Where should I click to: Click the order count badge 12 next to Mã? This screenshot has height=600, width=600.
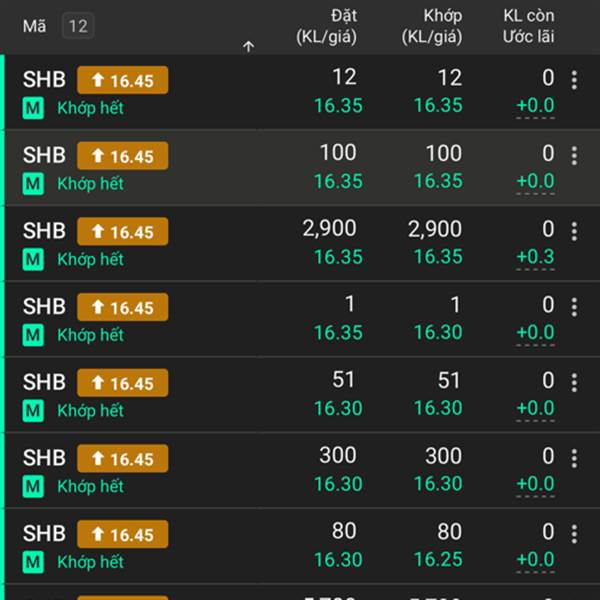[78, 26]
